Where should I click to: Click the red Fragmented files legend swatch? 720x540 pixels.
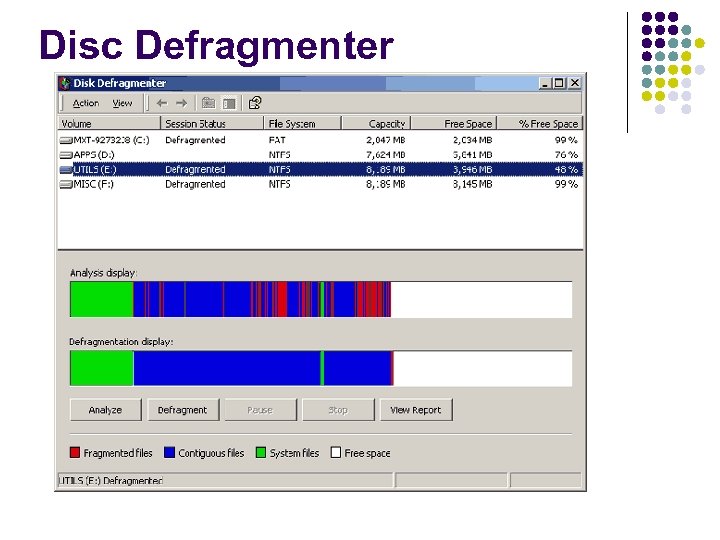75,452
